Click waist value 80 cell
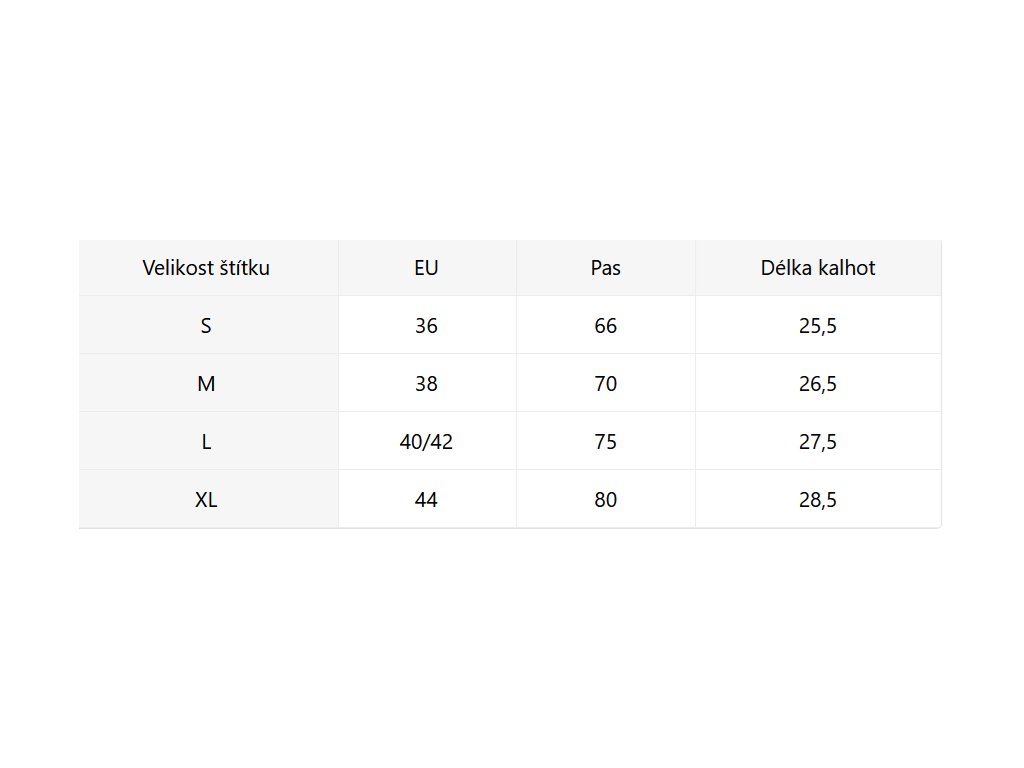1024x768 pixels. click(x=605, y=500)
